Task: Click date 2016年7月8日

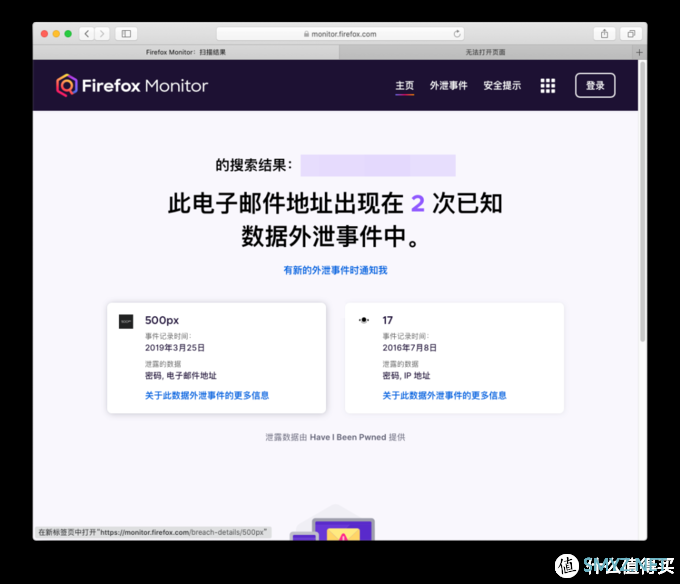Action: pos(409,348)
